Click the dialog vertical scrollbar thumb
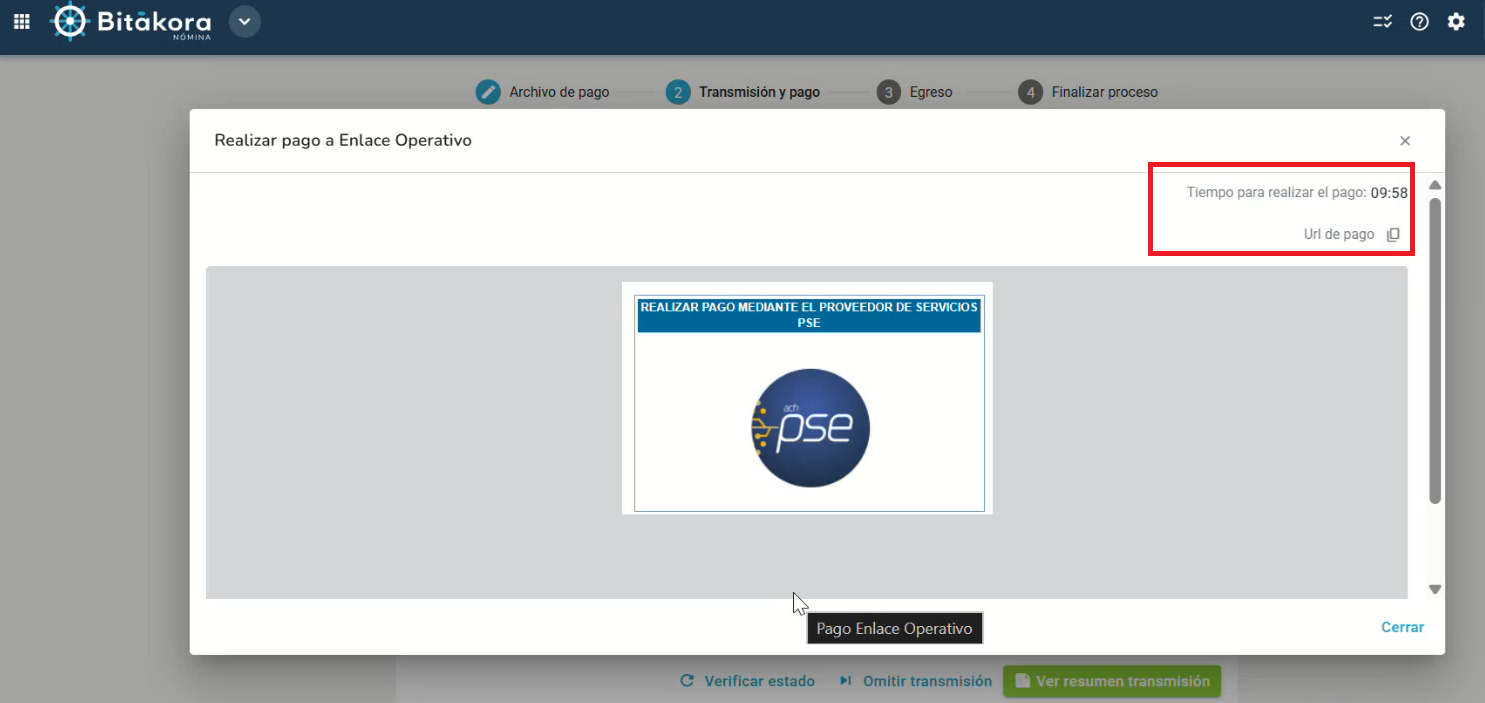1485x703 pixels. (x=1435, y=350)
